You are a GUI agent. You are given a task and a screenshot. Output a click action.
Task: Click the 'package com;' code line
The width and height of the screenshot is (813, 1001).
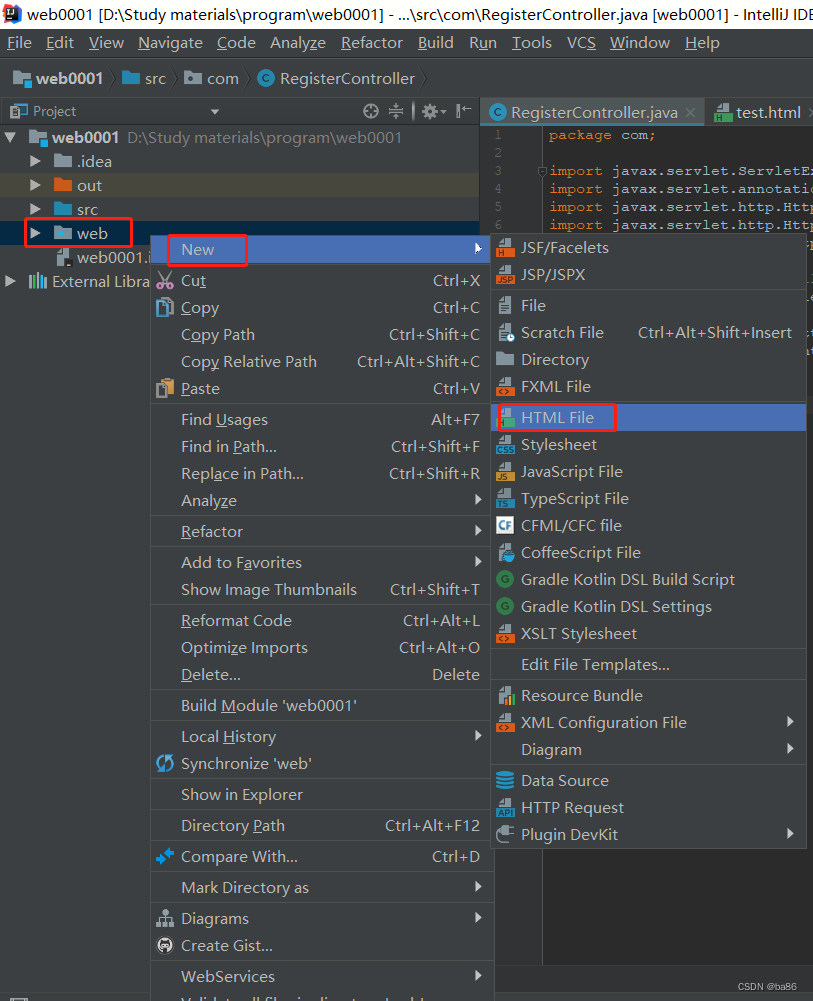coord(601,135)
